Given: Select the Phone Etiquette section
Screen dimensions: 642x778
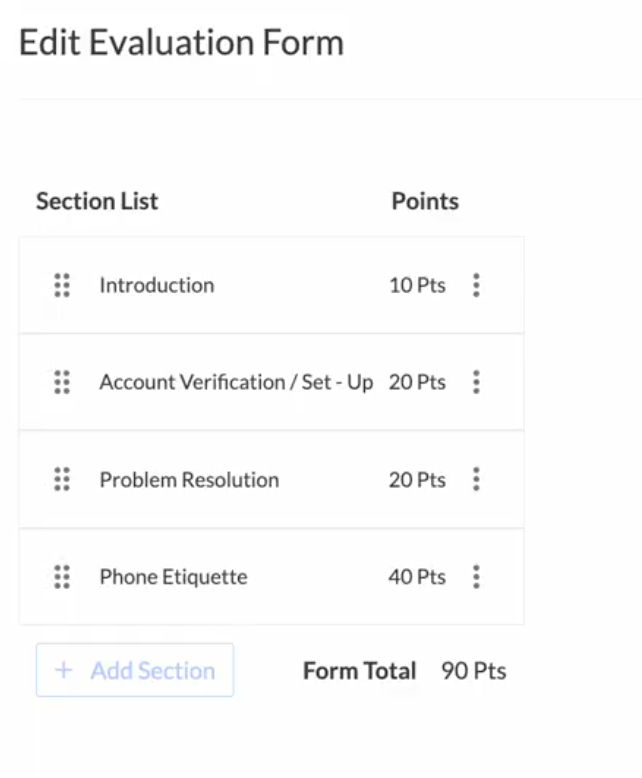Looking at the screenshot, I should click(173, 577).
